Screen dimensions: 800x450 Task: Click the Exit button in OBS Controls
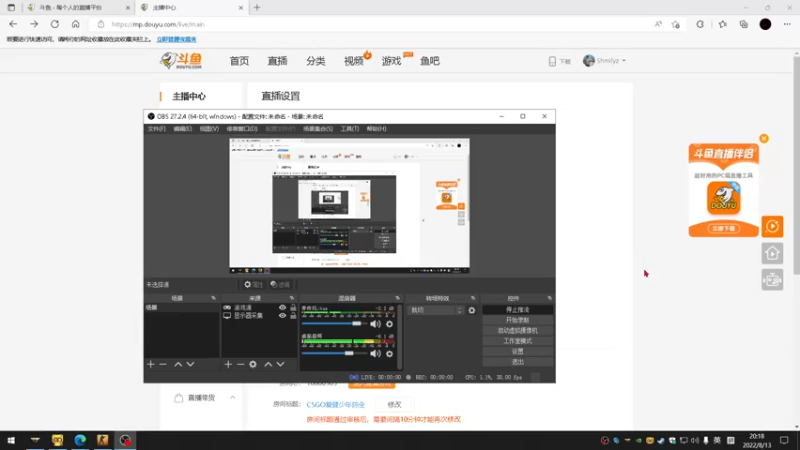pyautogui.click(x=517, y=362)
